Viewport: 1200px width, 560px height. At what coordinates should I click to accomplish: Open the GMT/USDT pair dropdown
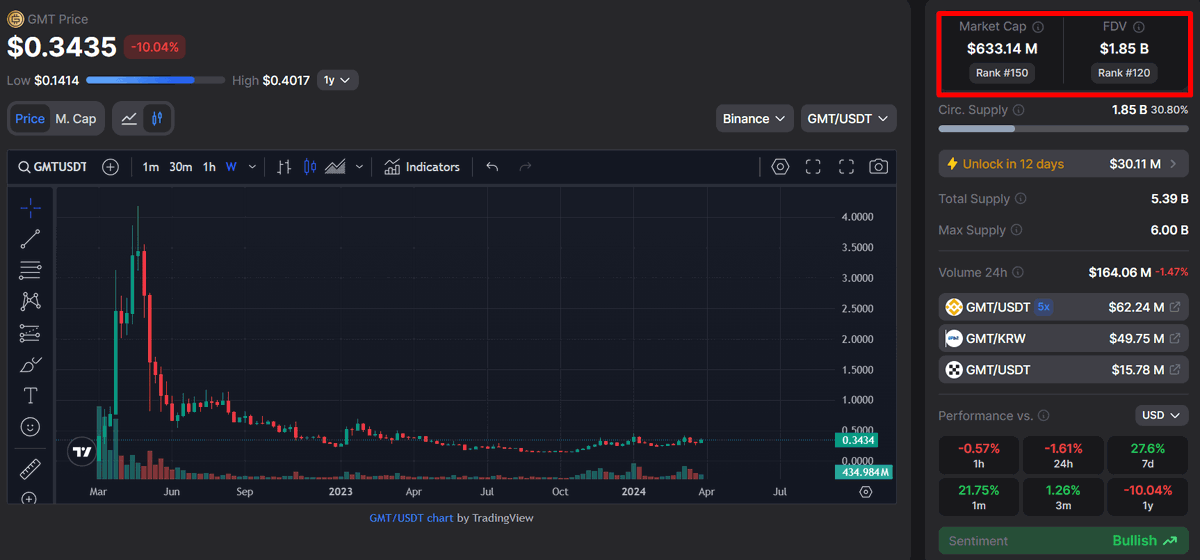(849, 118)
